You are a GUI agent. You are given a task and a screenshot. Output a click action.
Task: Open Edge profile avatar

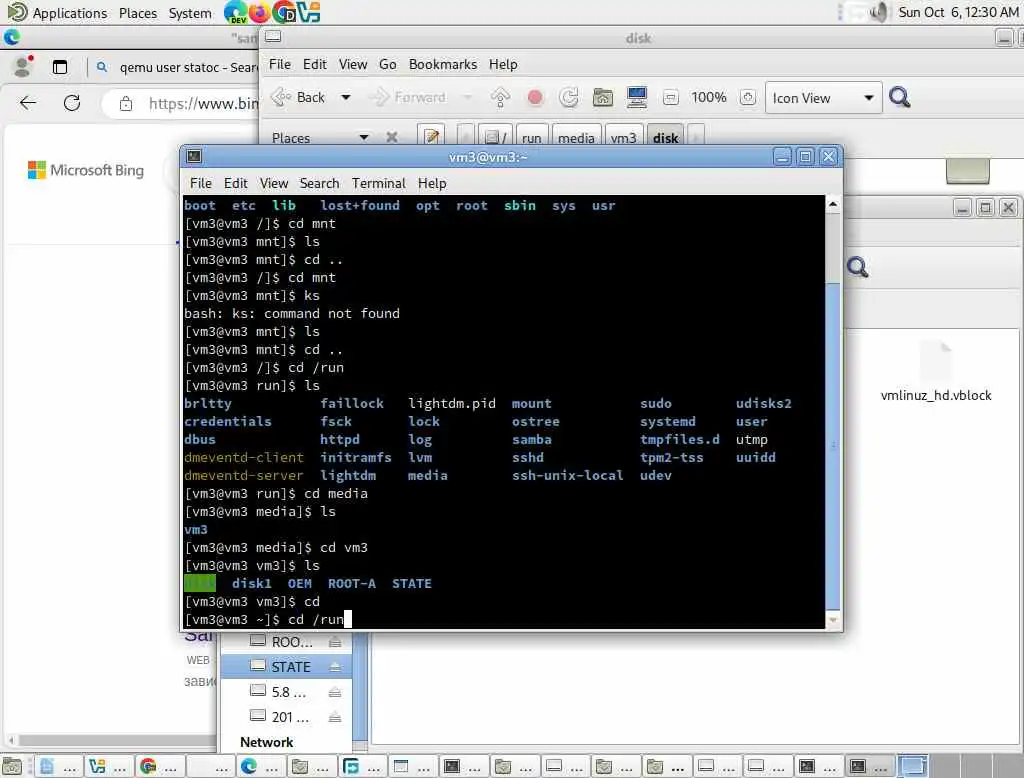[24, 67]
